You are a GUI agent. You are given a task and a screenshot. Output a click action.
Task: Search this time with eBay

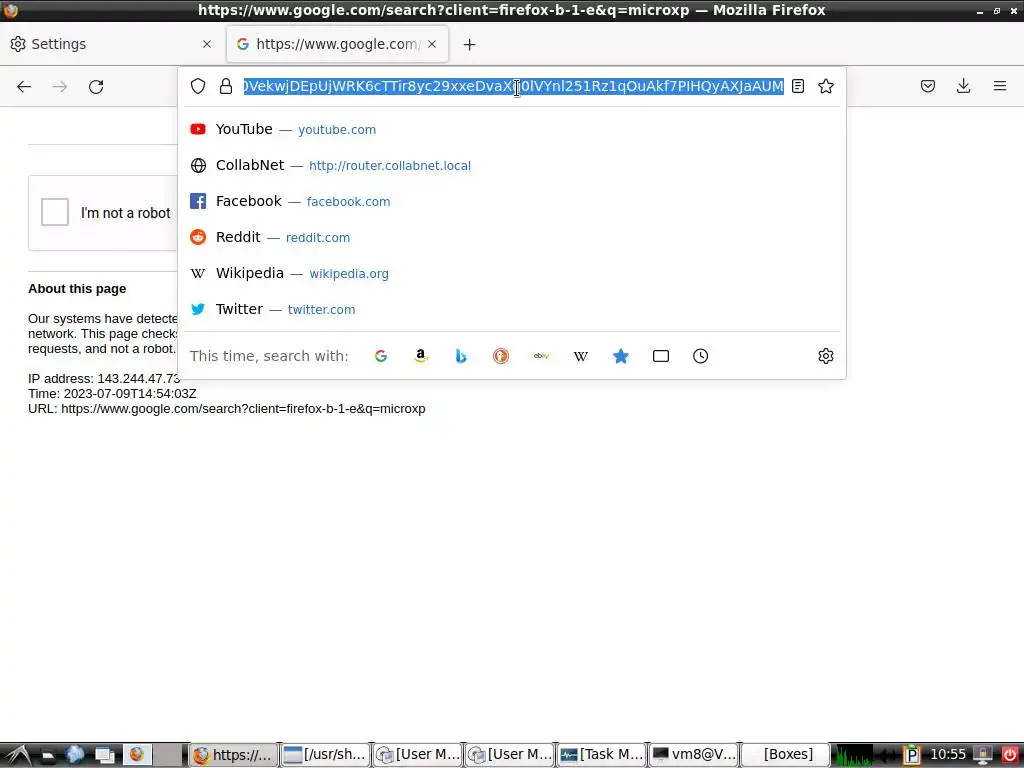pos(541,356)
